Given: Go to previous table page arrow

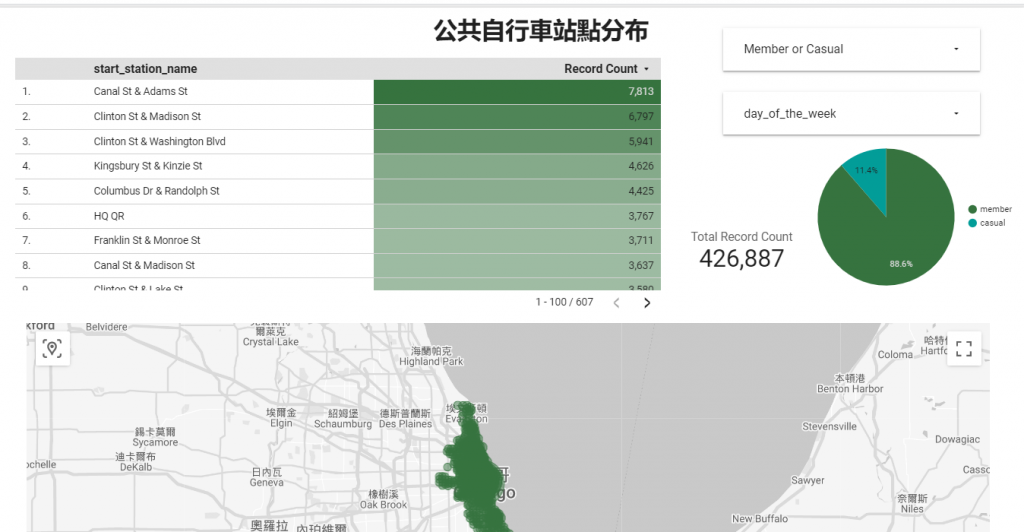Looking at the screenshot, I should pyautogui.click(x=616, y=302).
